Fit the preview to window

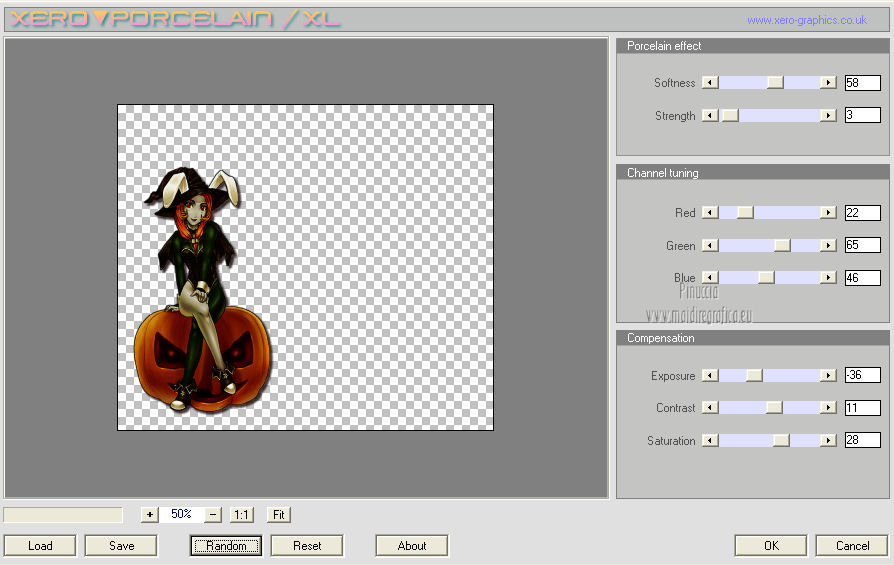[x=279, y=515]
